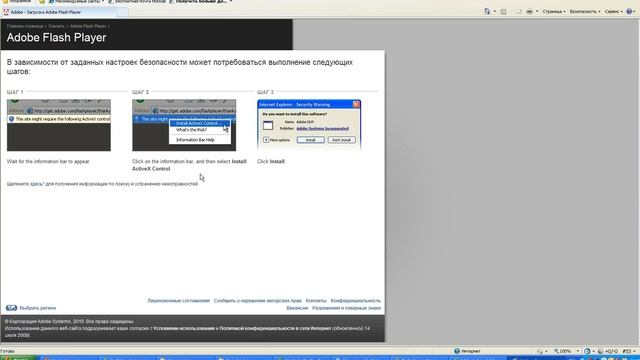
Task: Click Выбрать регион link
Action: pyautogui.click(x=38, y=308)
